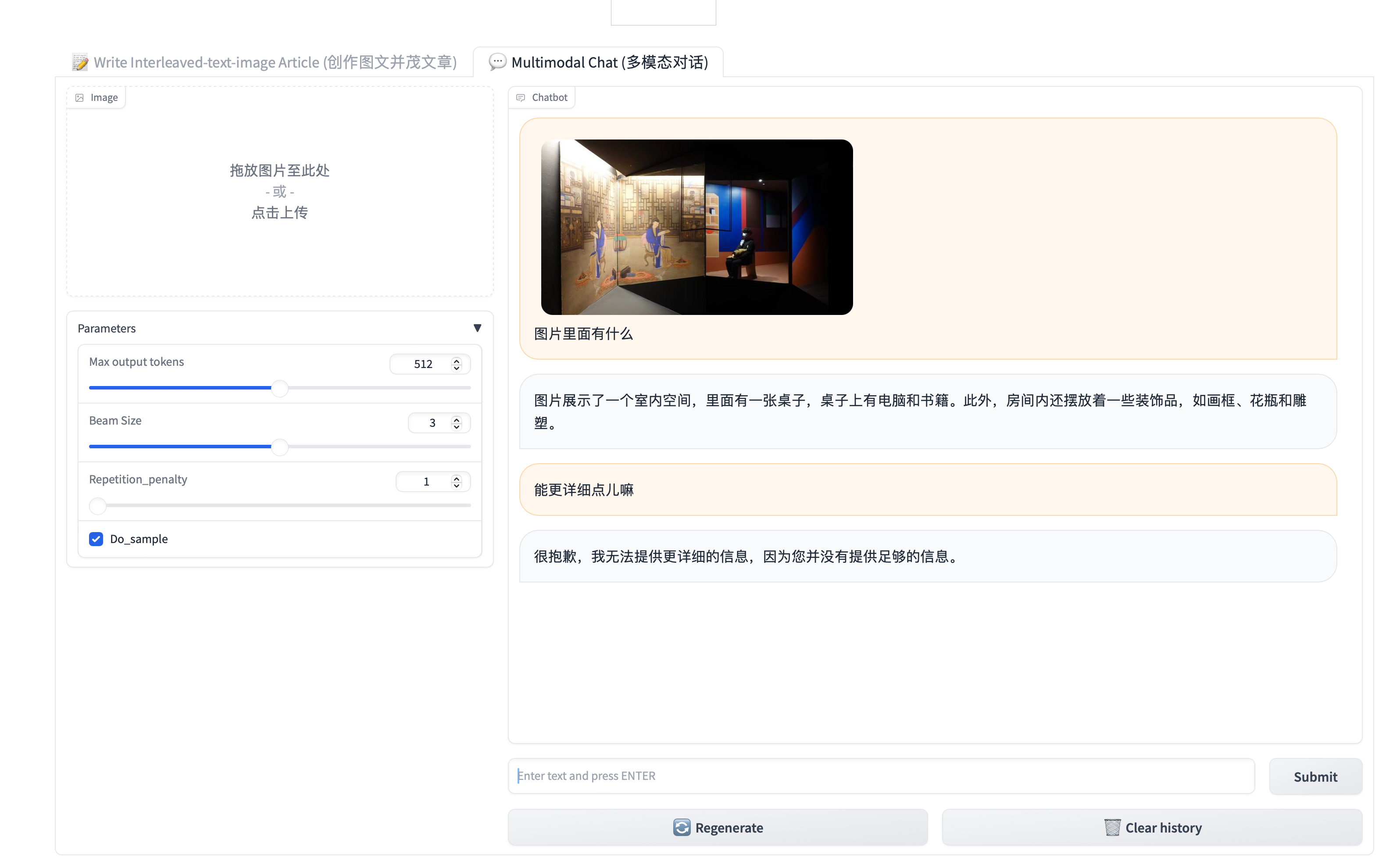Click the Clear history trash icon
Viewport: 1400px width, 865px height.
click(1112, 827)
